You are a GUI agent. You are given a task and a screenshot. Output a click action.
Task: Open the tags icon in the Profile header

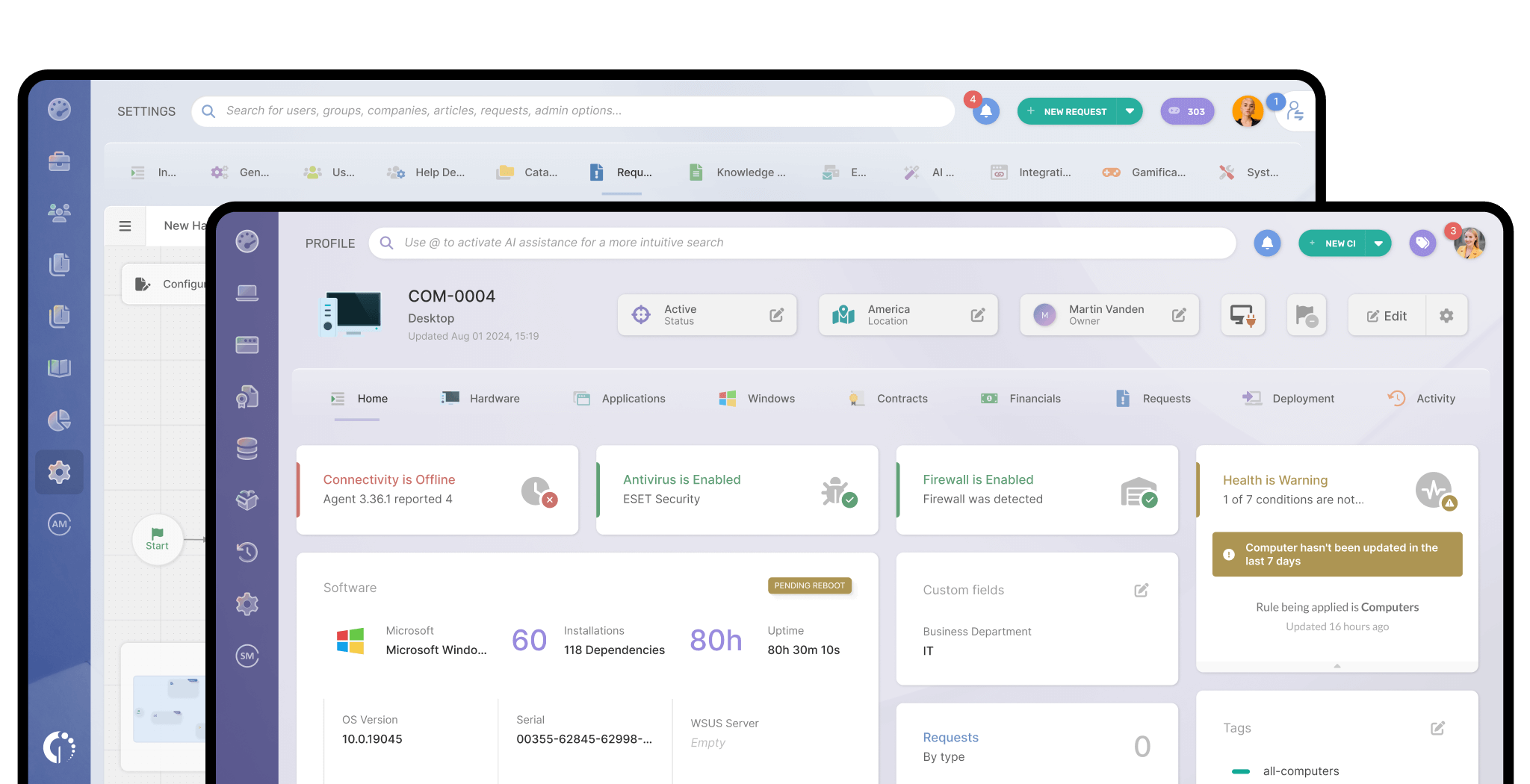pos(1422,243)
